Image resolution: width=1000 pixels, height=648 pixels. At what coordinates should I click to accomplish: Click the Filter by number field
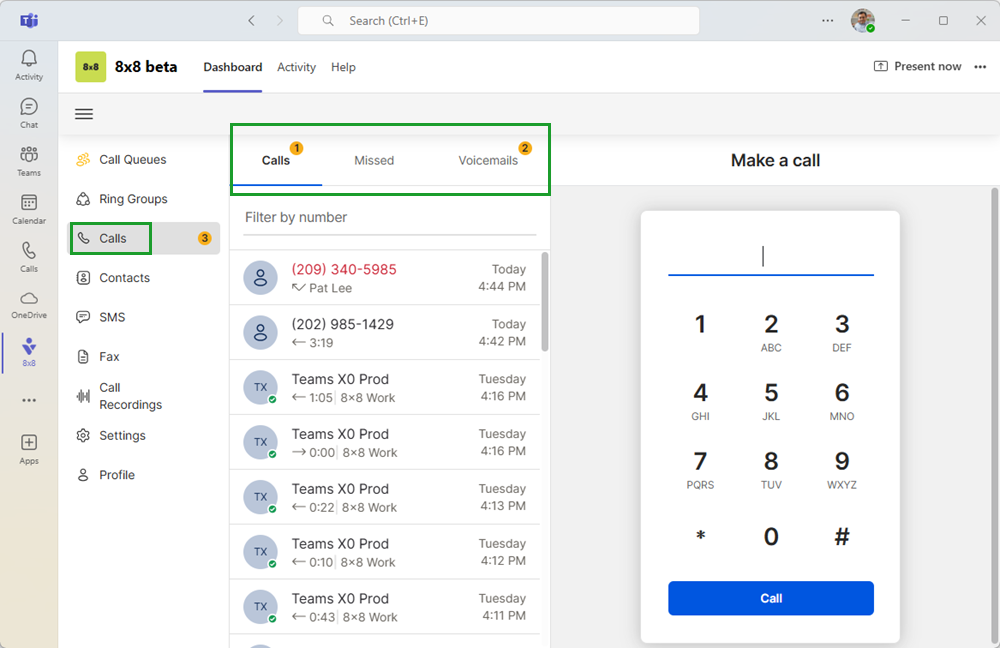[x=390, y=218]
